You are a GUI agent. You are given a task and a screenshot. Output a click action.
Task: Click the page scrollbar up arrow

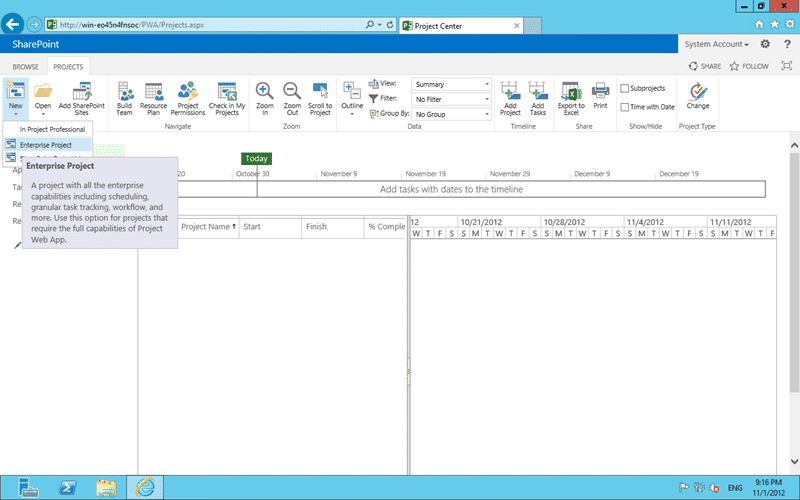coord(794,145)
